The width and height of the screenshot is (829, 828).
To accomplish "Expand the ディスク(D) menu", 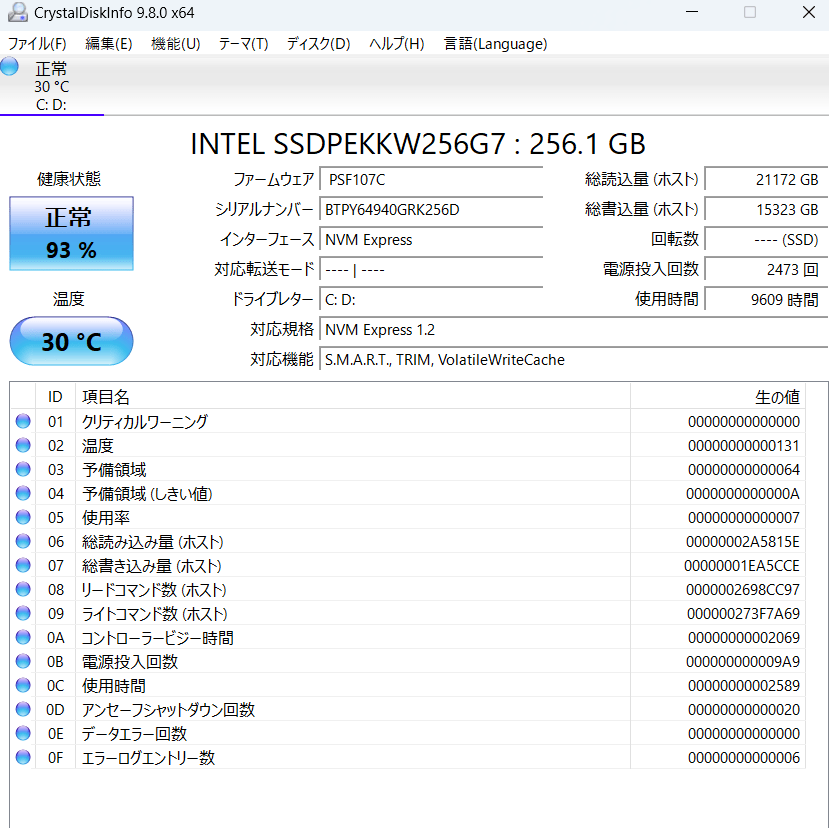I will pyautogui.click(x=318, y=44).
